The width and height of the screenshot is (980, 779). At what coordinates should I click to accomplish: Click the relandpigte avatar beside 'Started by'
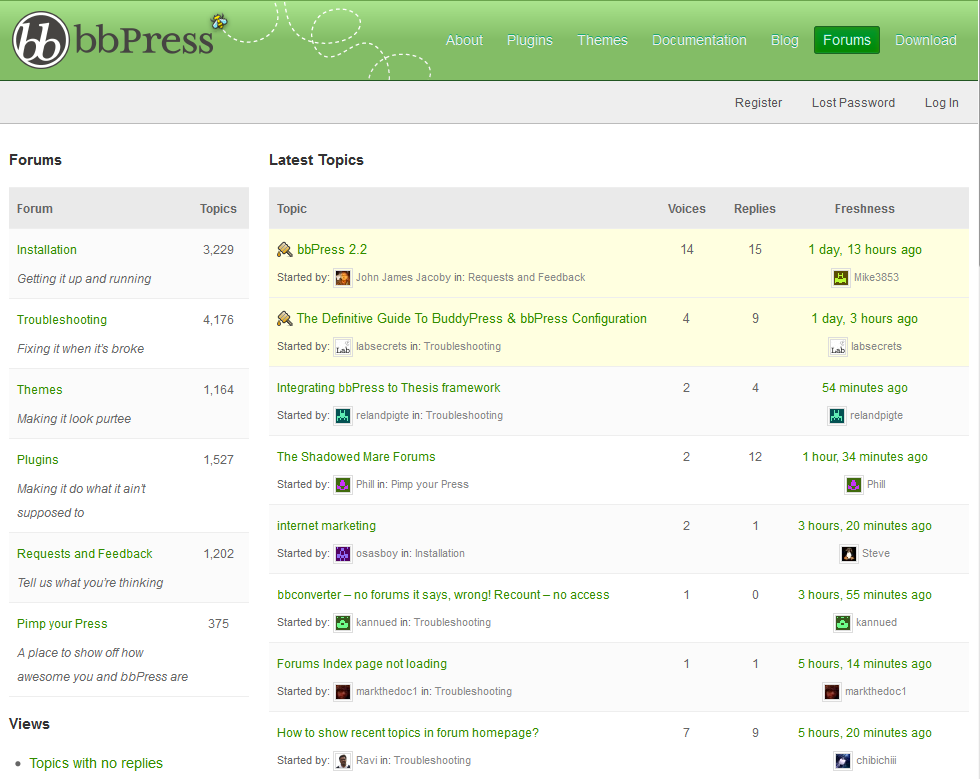[343, 416]
